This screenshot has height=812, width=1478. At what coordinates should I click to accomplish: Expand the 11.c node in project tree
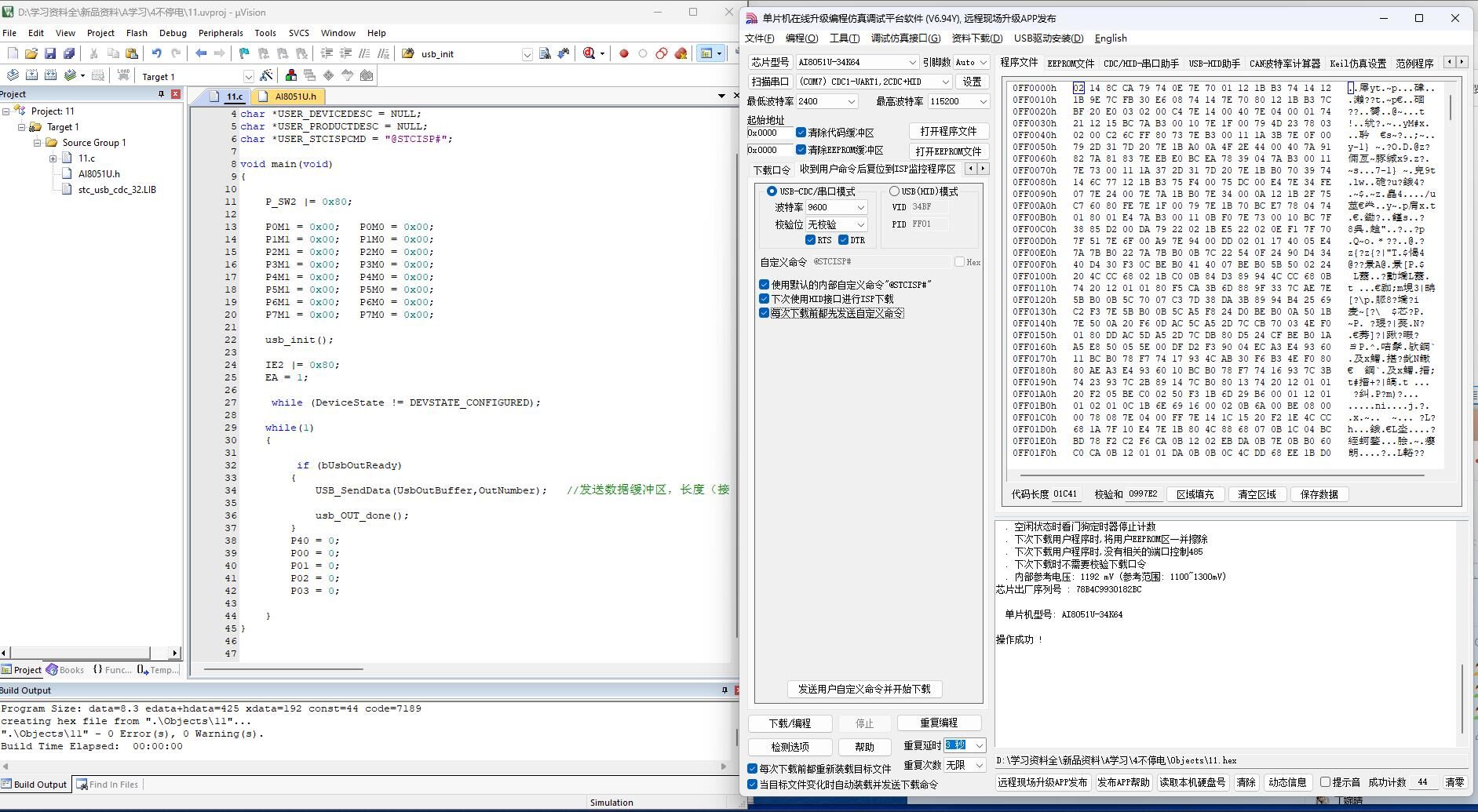tap(53, 158)
